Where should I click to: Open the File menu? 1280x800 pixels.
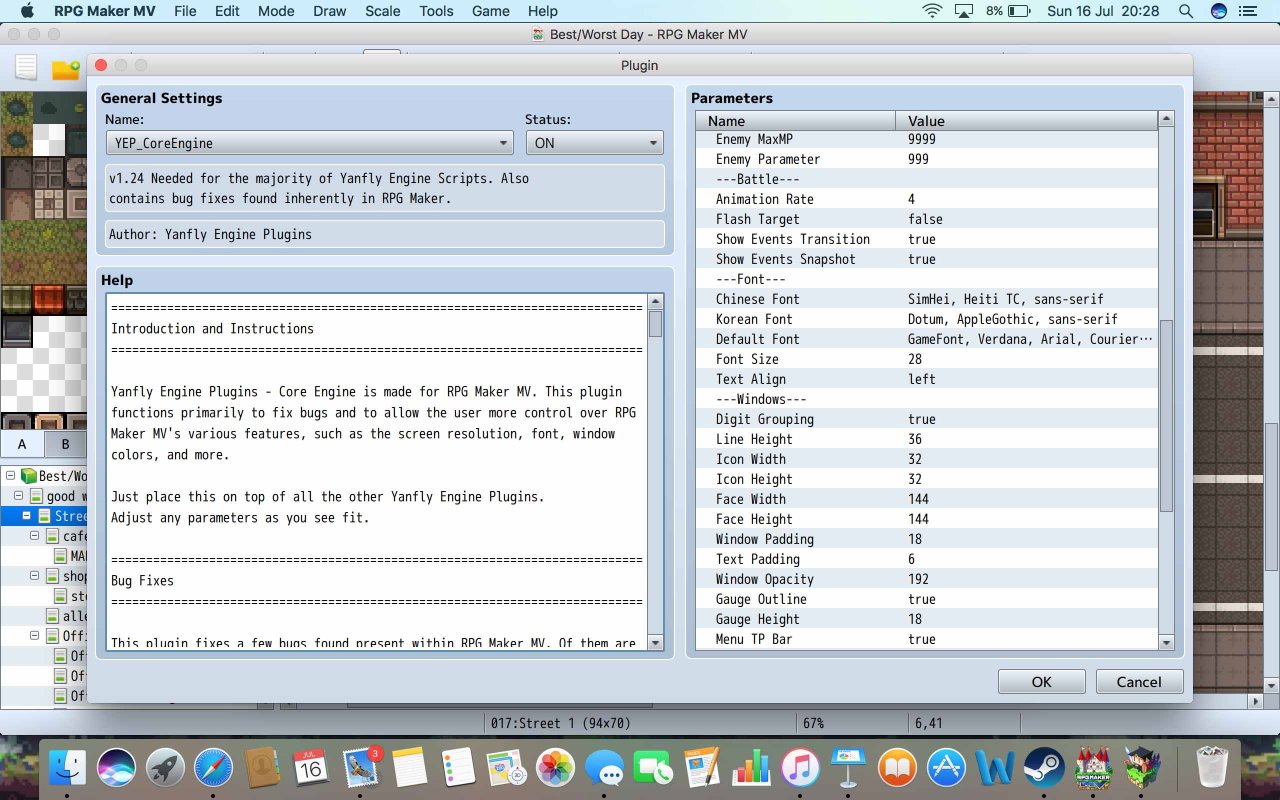pos(185,11)
